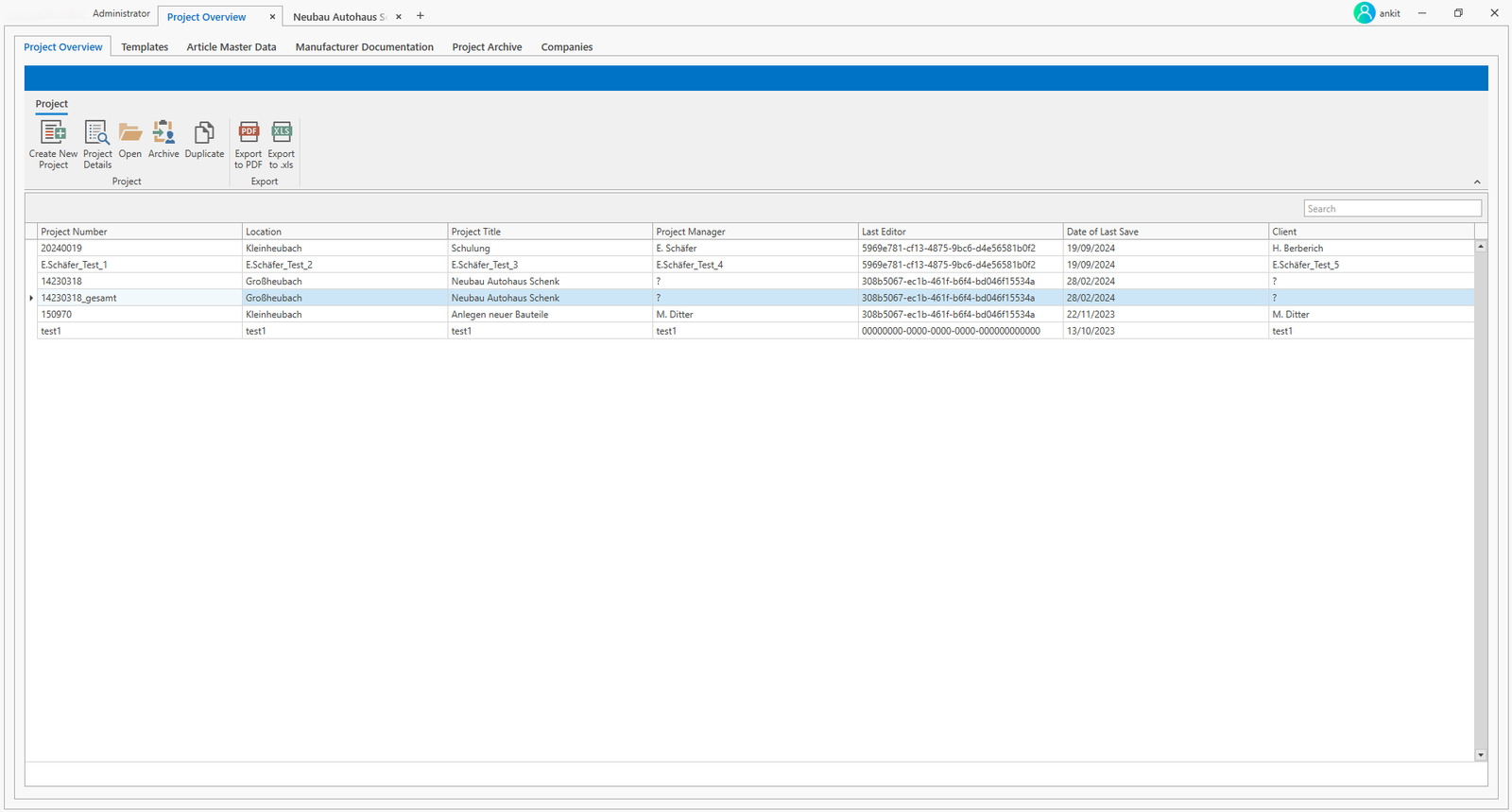Click the Create New Project icon
Screen dimensions: 1512x812
53,133
